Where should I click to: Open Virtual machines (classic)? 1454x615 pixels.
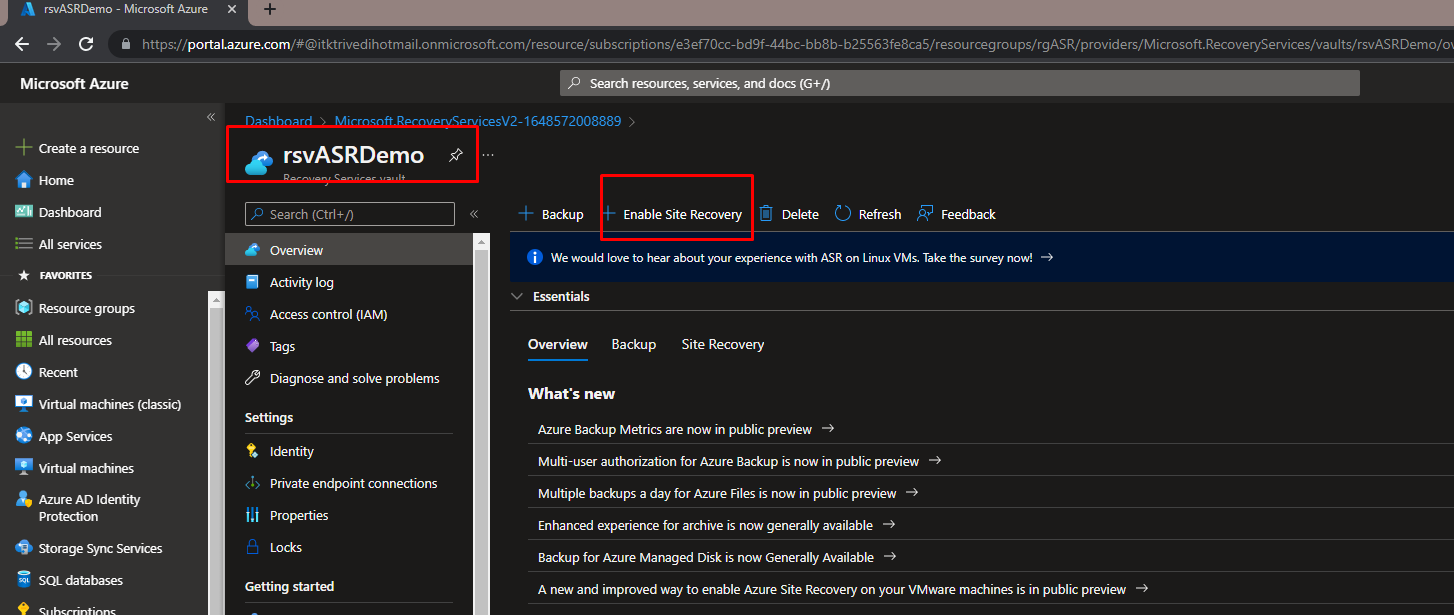(110, 404)
